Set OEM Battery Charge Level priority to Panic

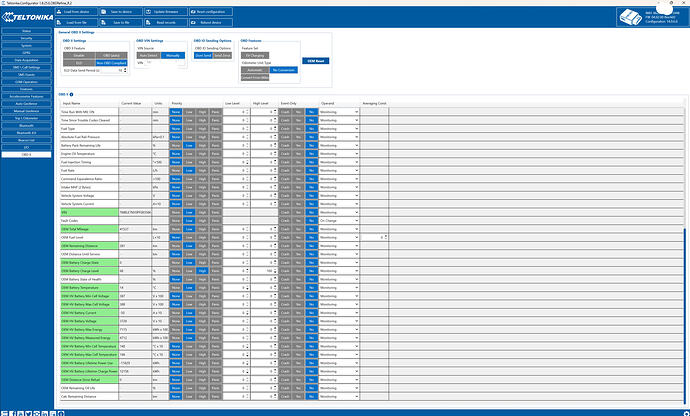click(215, 271)
